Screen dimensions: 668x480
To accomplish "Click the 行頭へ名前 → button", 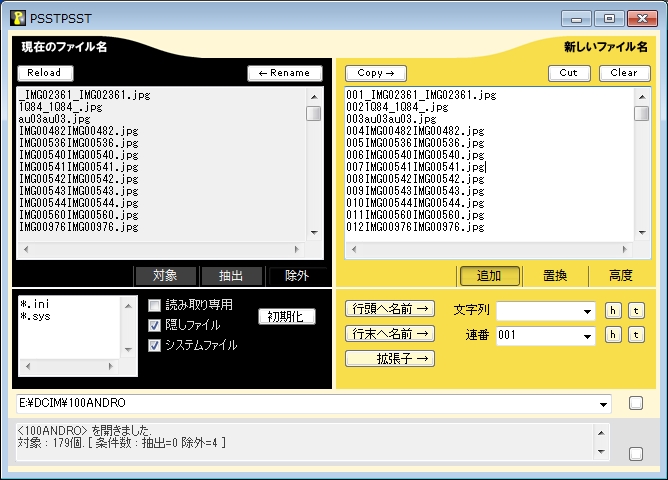I will 390,309.
